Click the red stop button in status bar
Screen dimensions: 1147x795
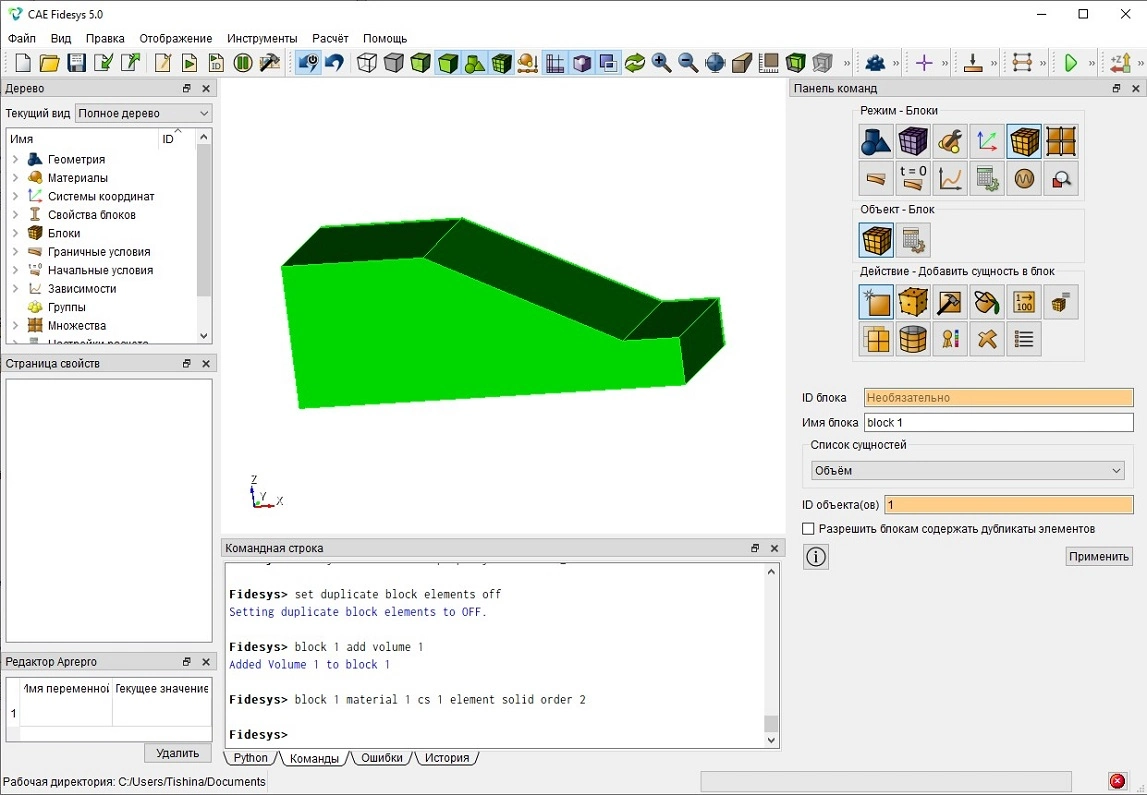1117,781
